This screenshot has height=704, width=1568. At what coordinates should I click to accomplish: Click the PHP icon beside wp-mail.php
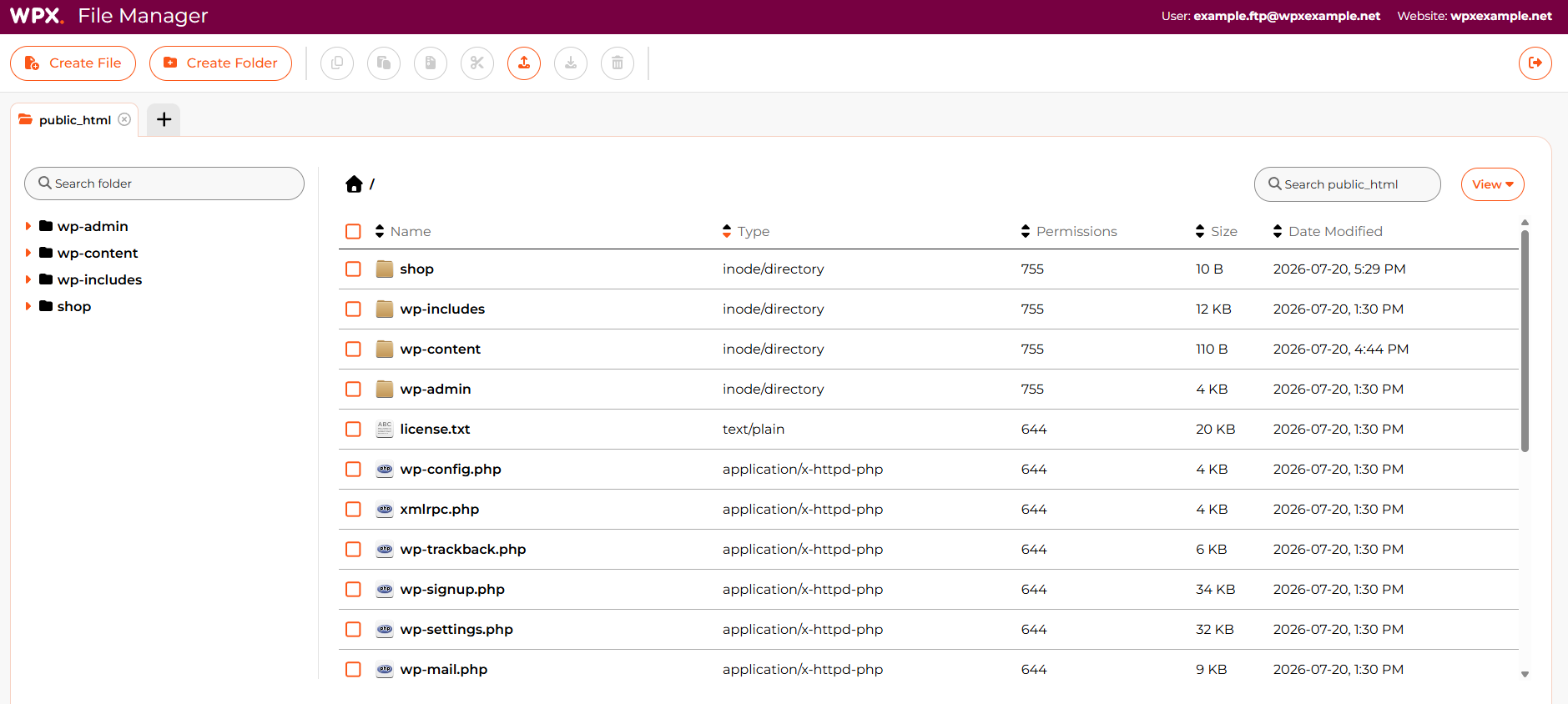(x=385, y=669)
